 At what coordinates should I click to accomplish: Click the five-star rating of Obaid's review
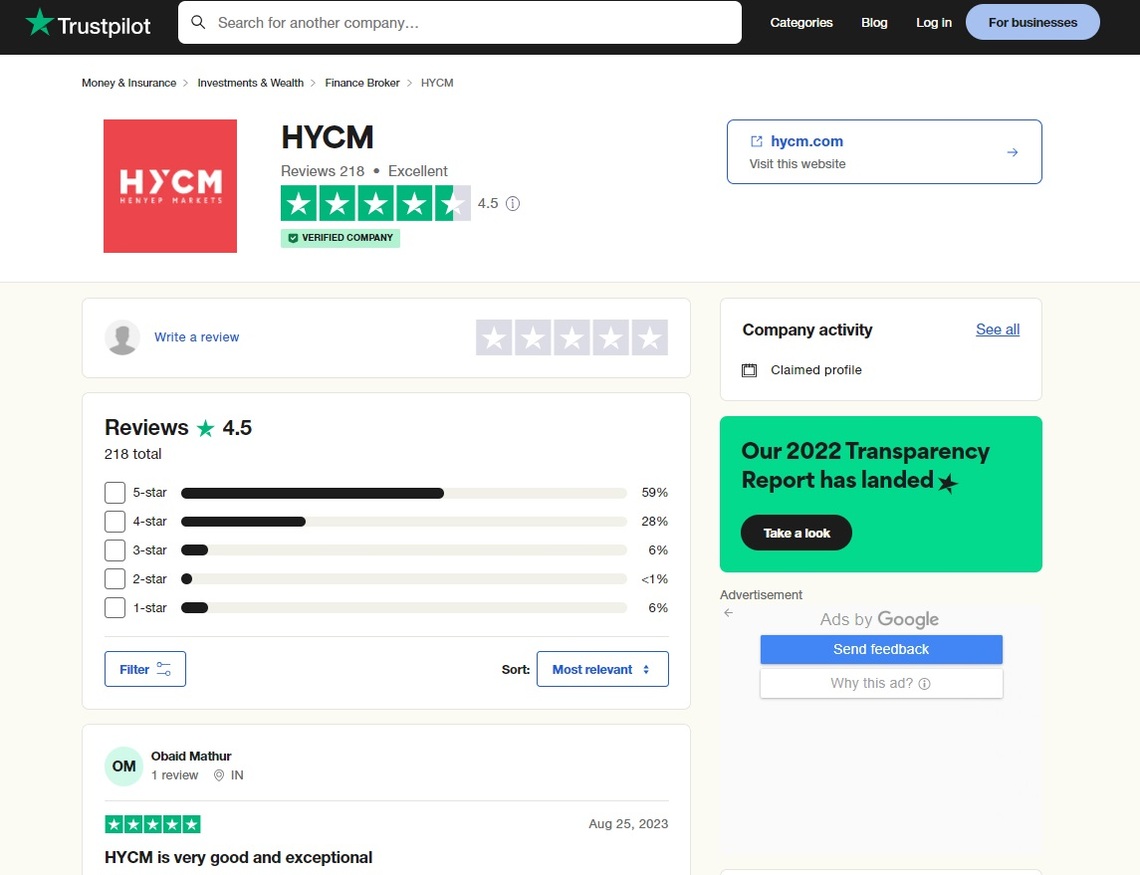click(153, 824)
